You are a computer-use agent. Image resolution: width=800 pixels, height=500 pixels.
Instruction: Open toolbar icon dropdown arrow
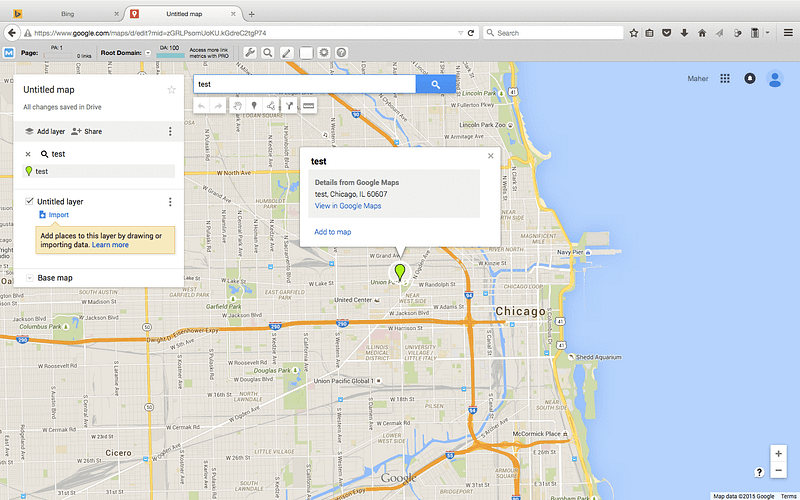767,33
